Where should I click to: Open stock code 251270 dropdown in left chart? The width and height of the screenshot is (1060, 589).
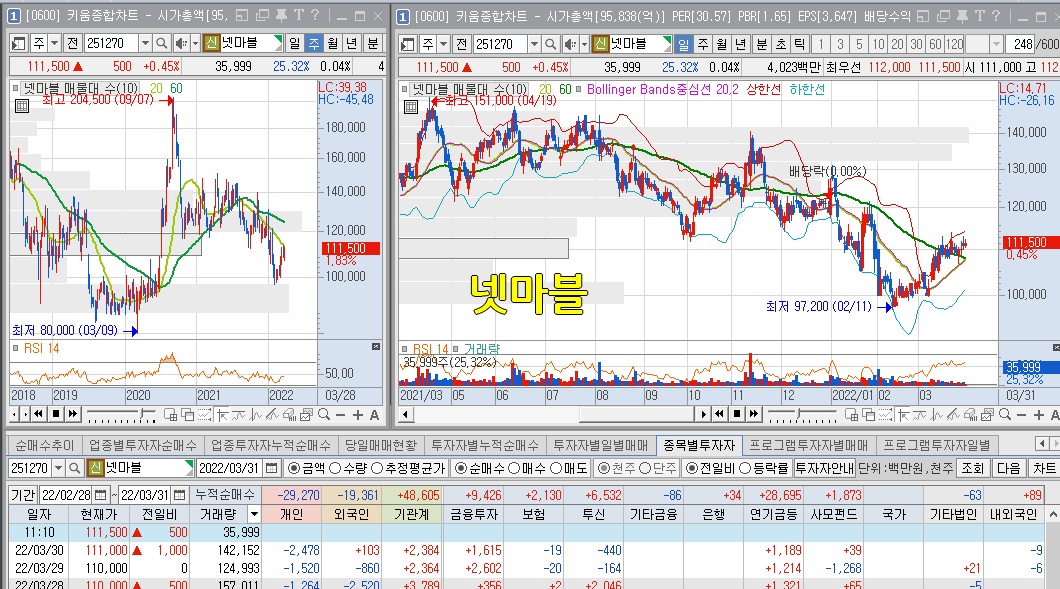145,43
